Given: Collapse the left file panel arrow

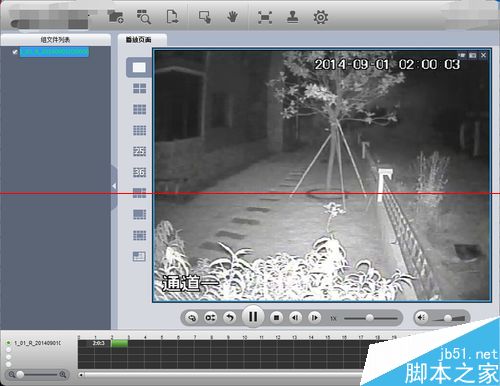Looking at the screenshot, I should [114, 186].
